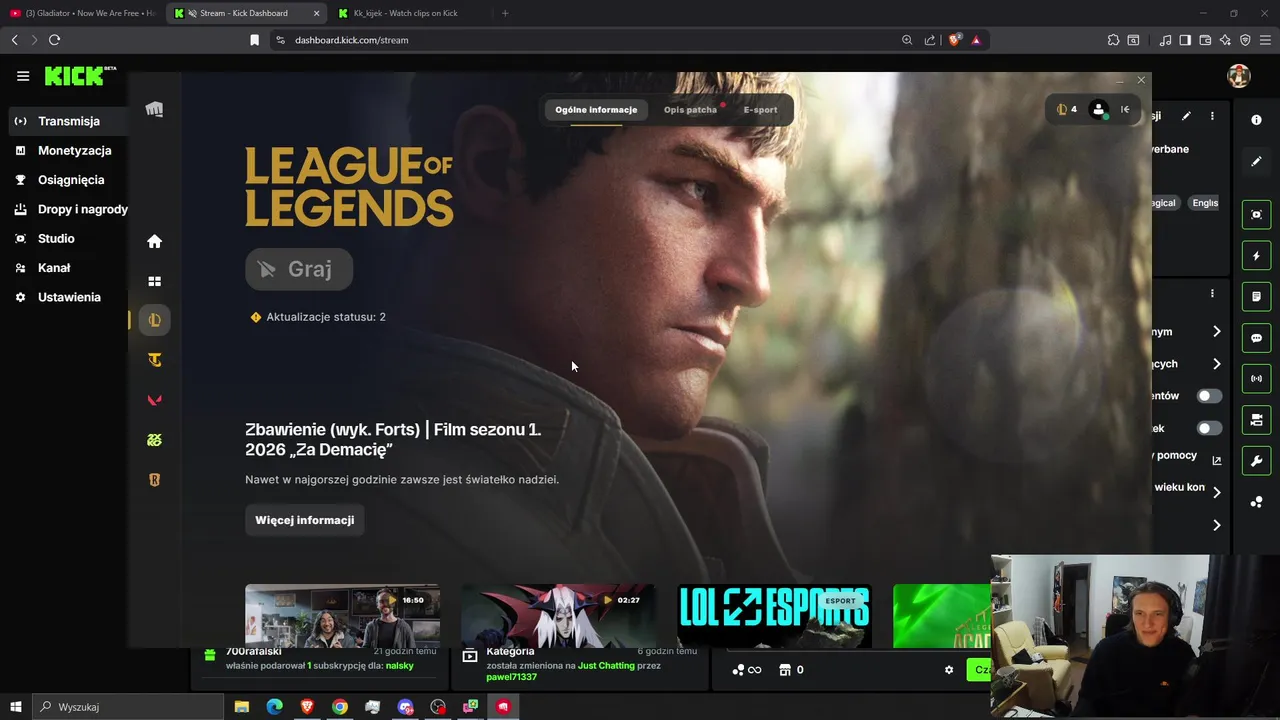Open the Riot client home icon
The height and width of the screenshot is (720, 1280).
154,241
